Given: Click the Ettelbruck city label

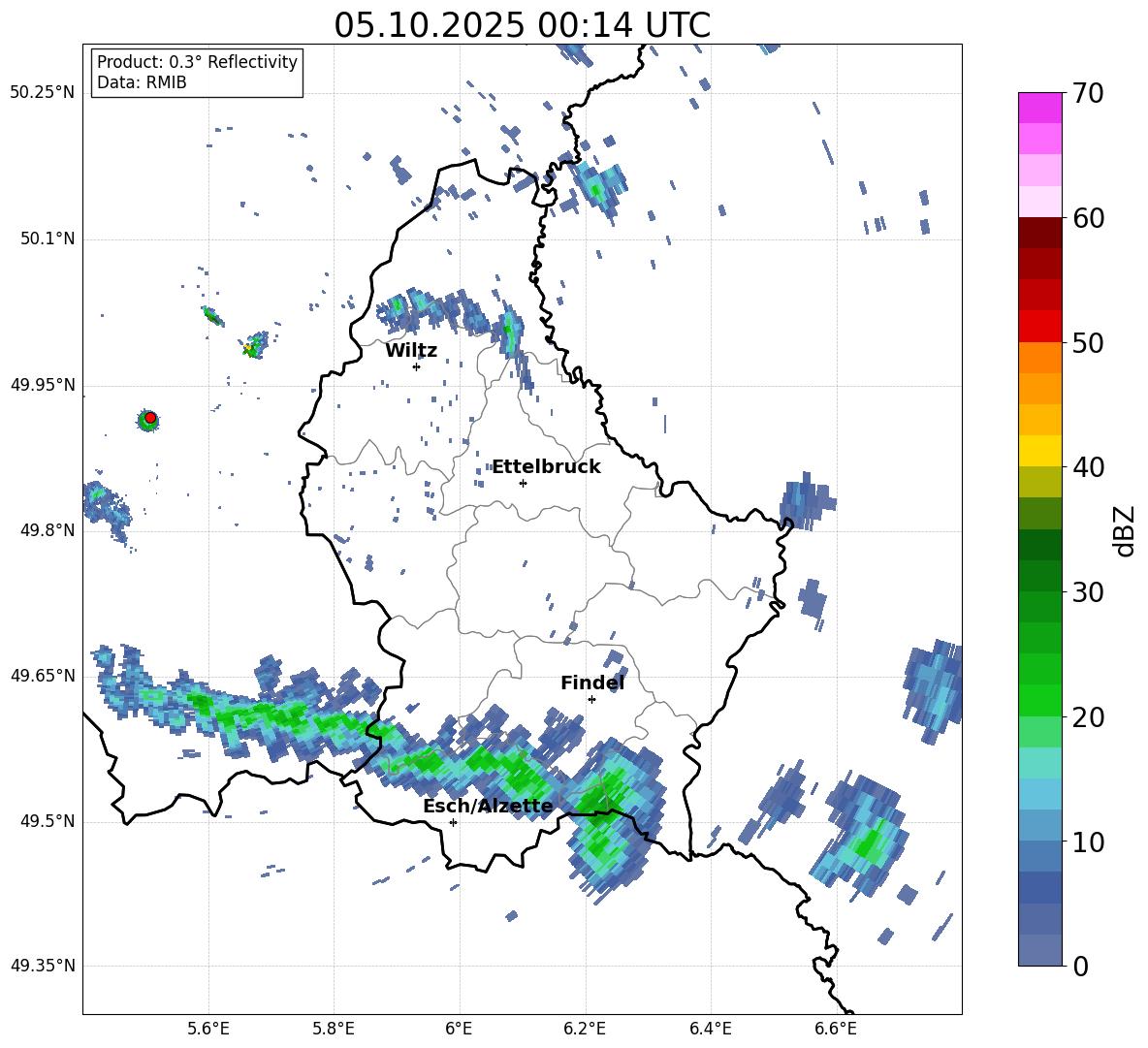Looking at the screenshot, I should pyautogui.click(x=546, y=467).
